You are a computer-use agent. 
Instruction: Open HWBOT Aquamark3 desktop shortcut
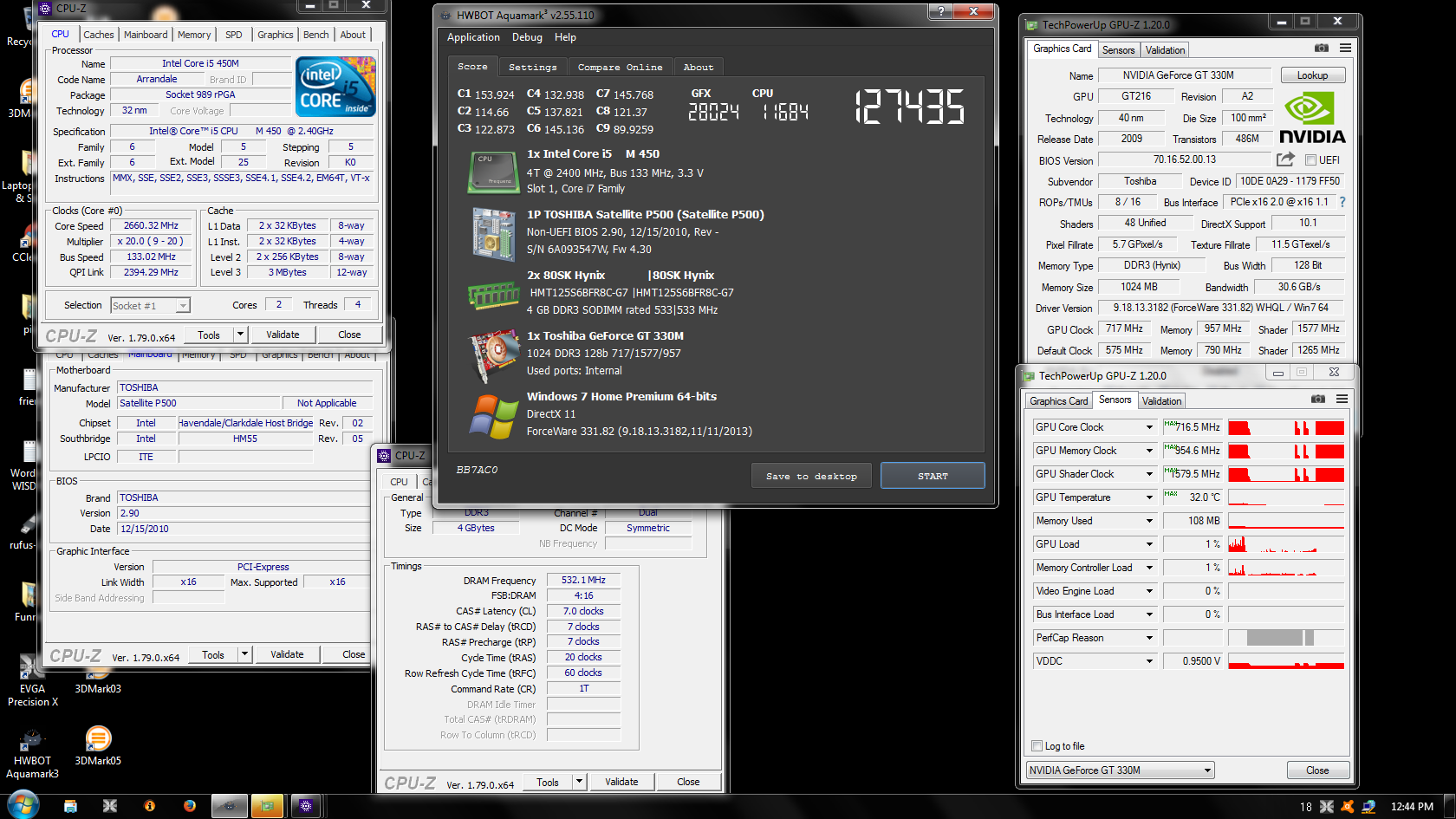[x=32, y=752]
